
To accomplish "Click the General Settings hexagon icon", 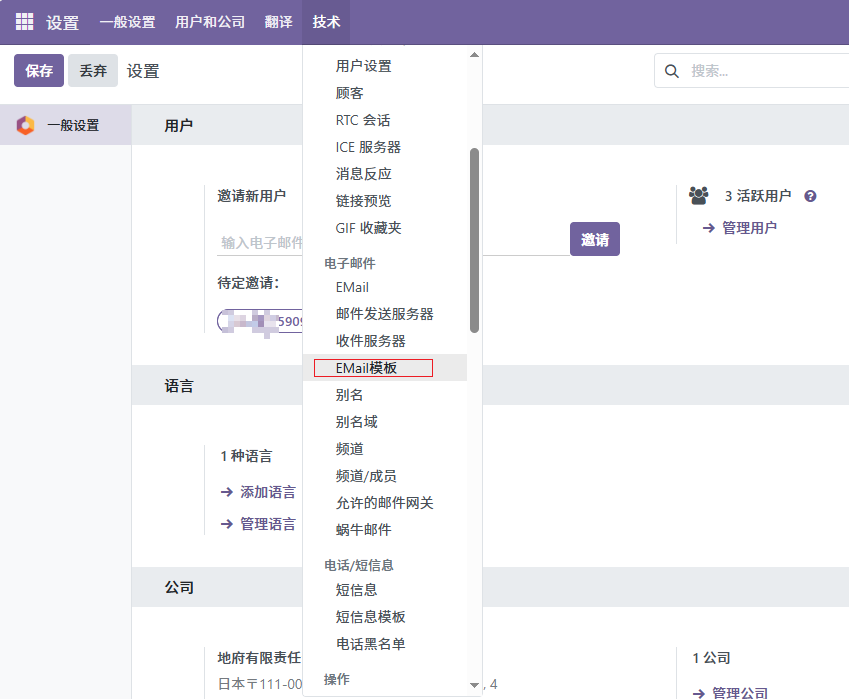I will [26, 126].
